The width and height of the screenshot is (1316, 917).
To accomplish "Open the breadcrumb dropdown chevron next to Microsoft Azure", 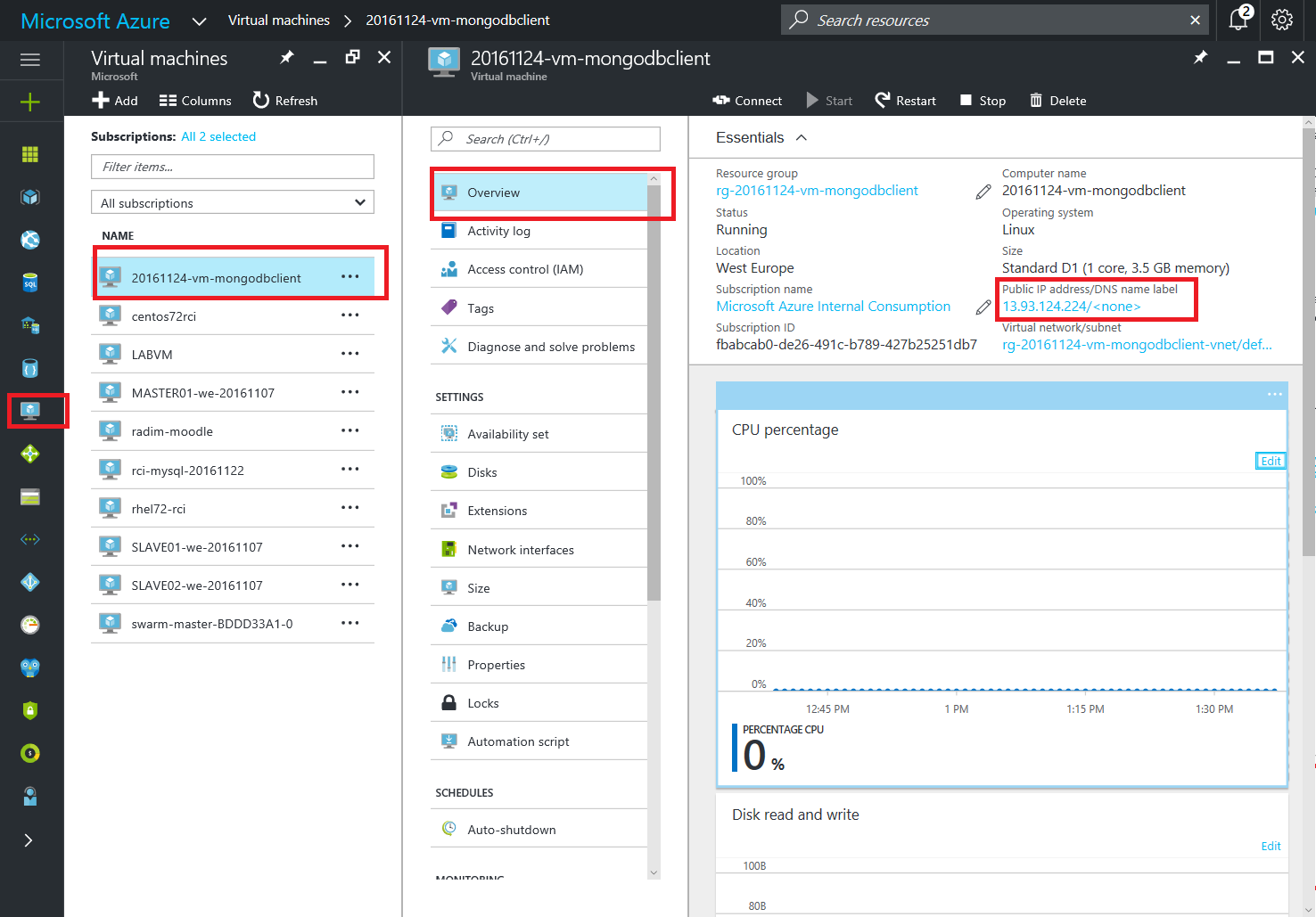I will click(200, 20).
